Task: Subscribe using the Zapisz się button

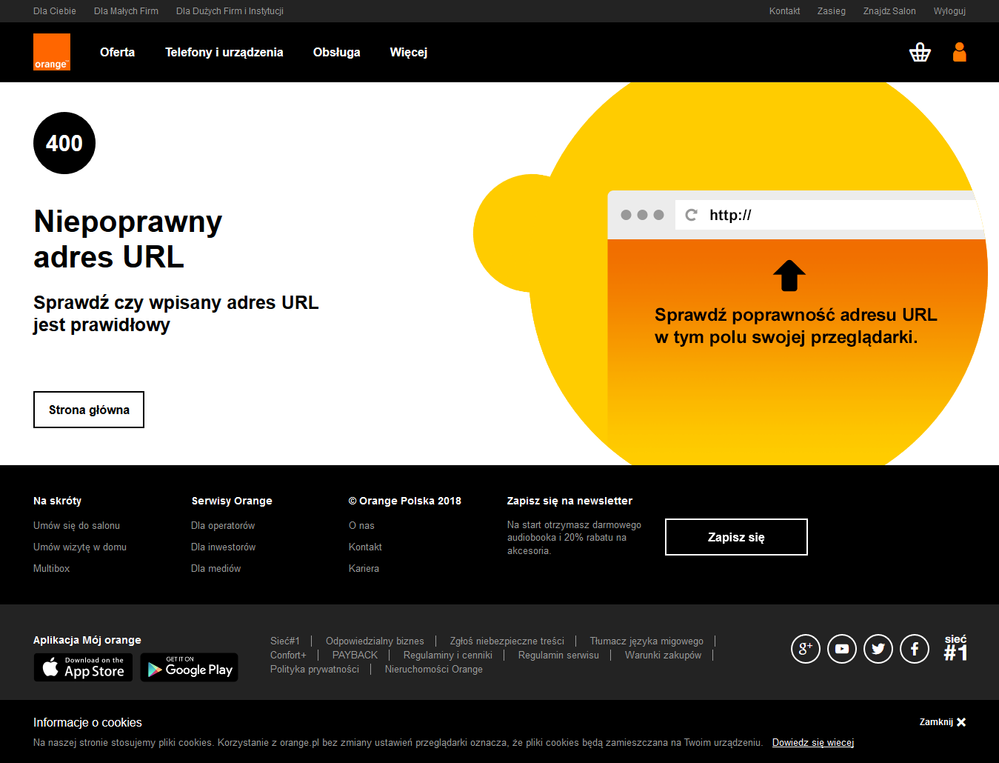Action: pos(736,537)
